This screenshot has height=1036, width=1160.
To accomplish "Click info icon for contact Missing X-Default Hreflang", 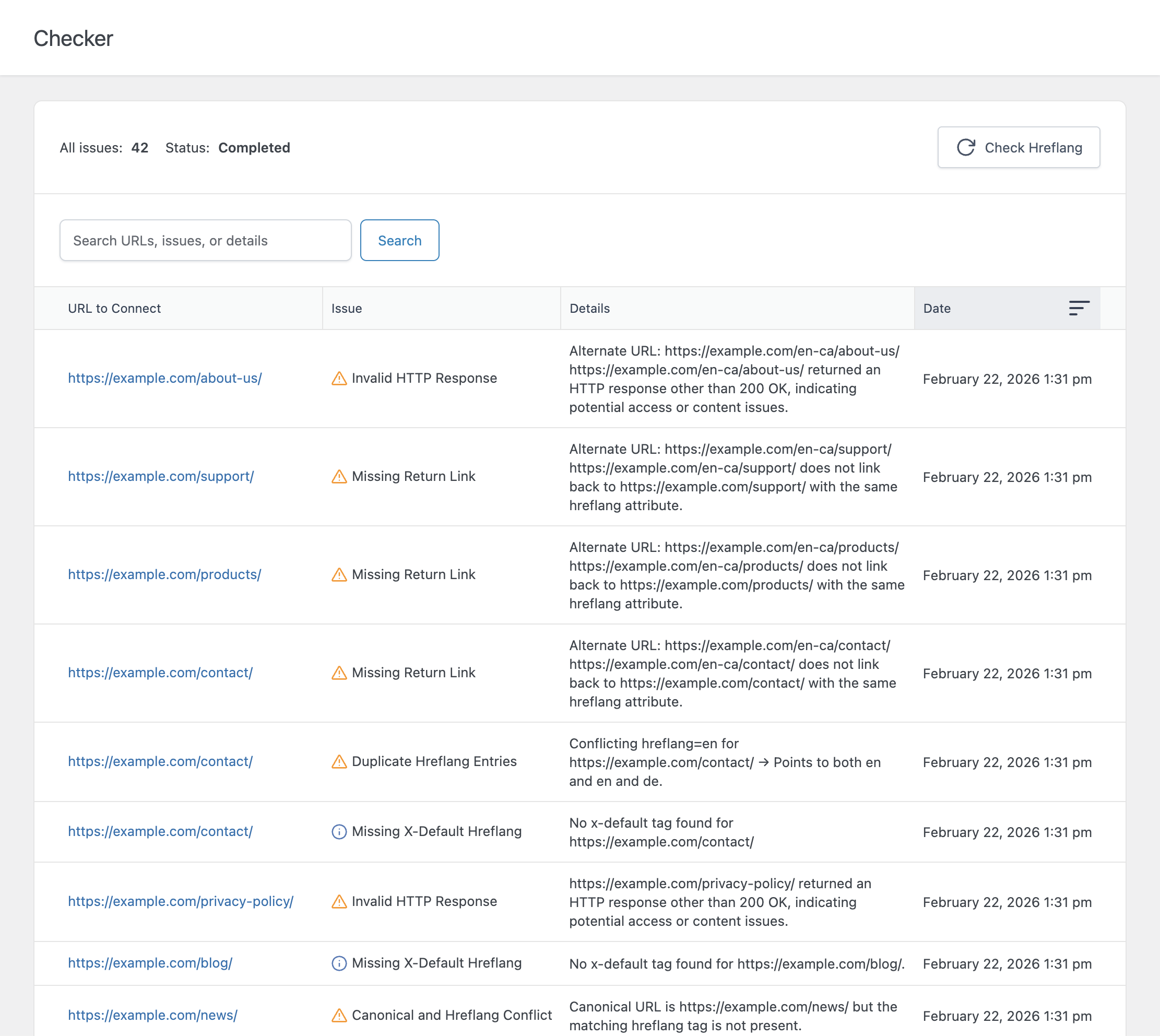I will [339, 832].
